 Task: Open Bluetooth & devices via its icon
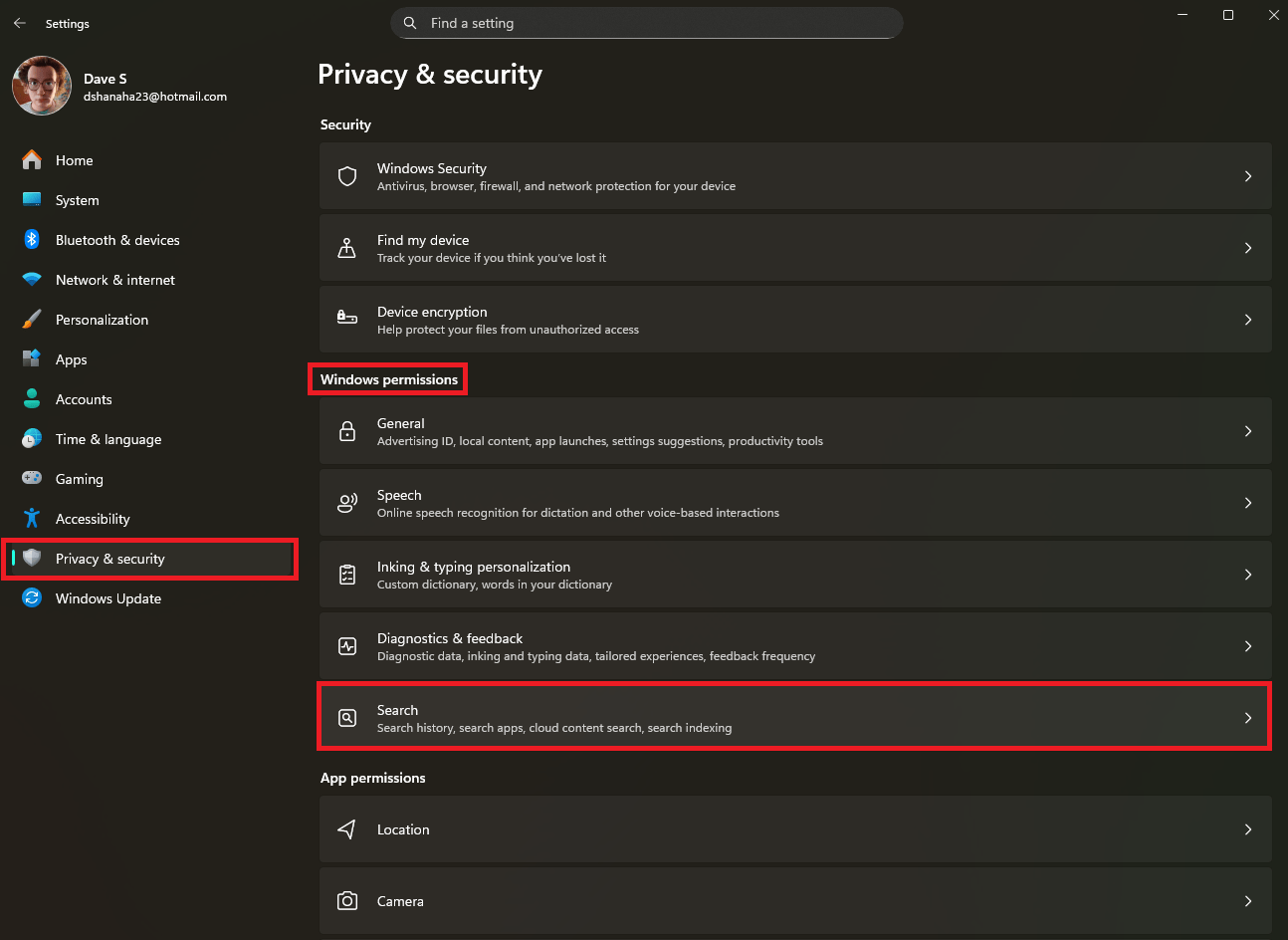coord(32,240)
